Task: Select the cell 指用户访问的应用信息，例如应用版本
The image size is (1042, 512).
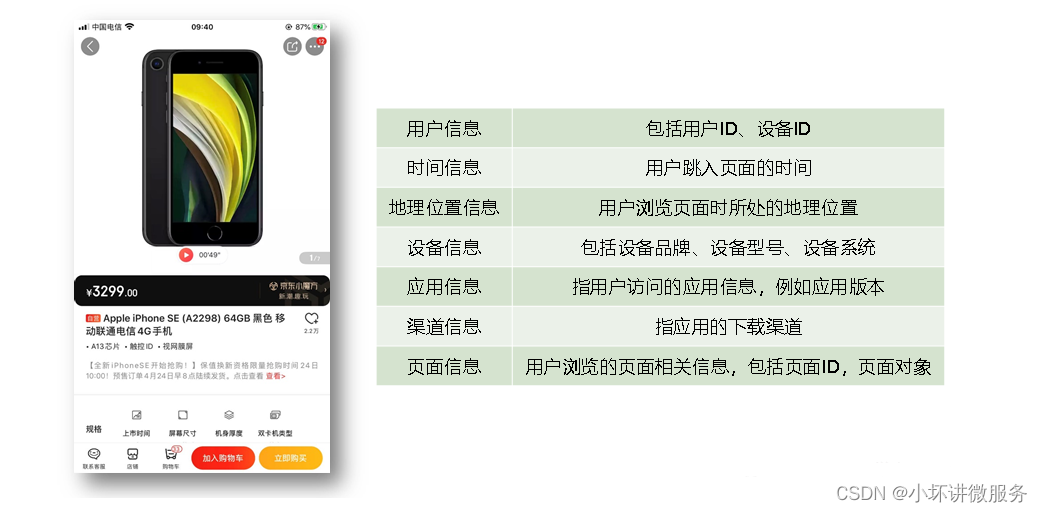Action: coord(728,287)
